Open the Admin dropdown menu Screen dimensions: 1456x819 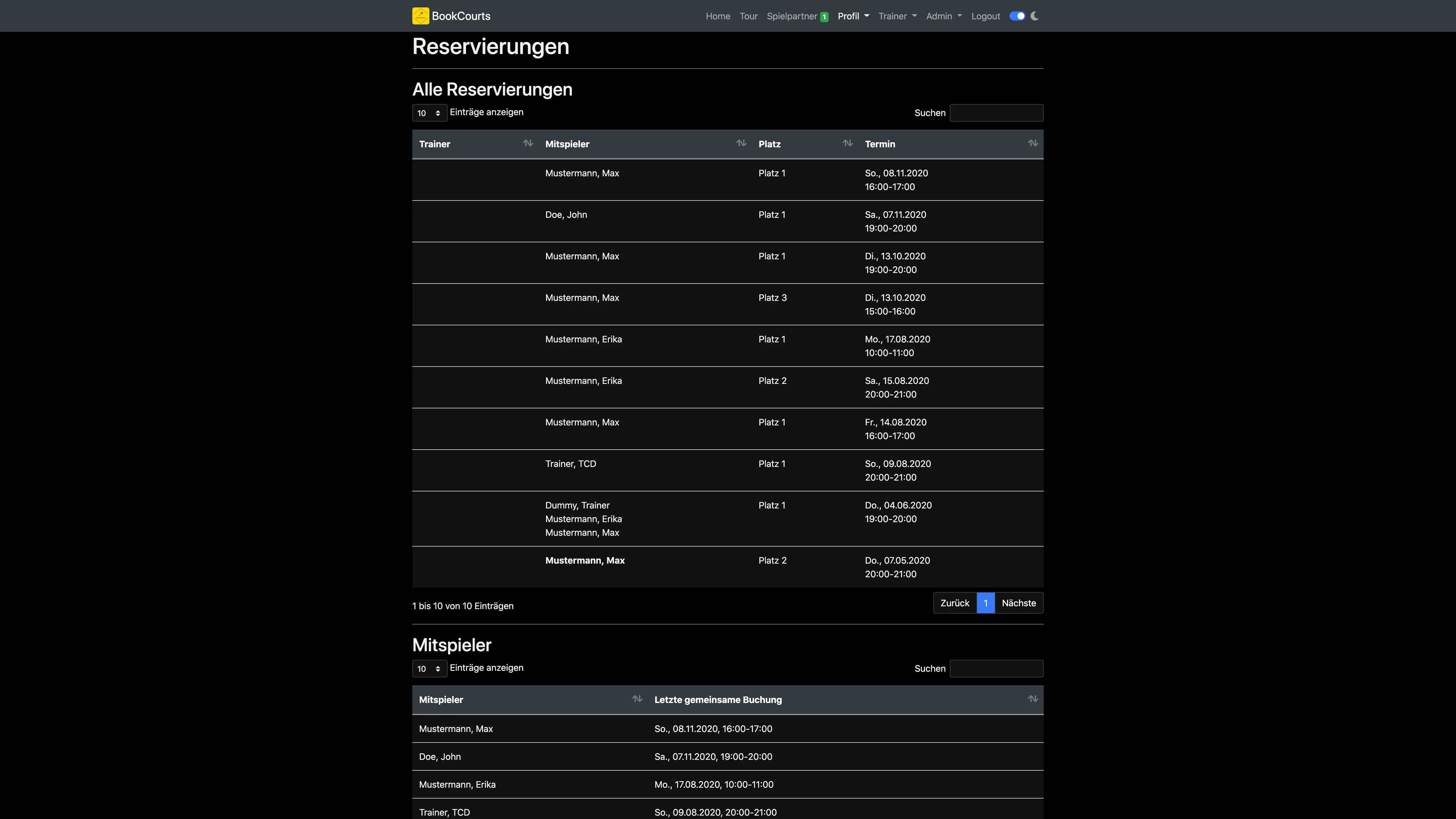pyautogui.click(x=944, y=16)
